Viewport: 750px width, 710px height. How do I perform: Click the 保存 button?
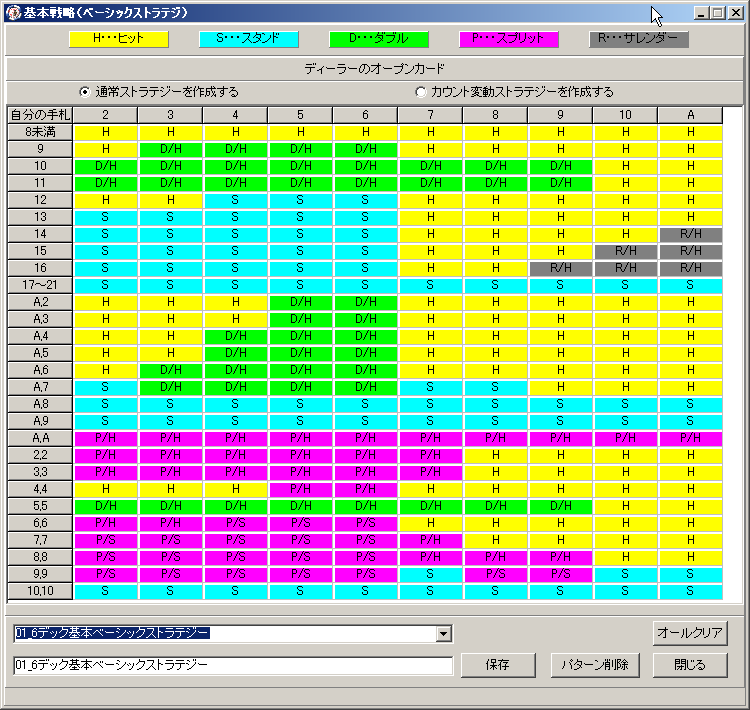click(x=498, y=665)
